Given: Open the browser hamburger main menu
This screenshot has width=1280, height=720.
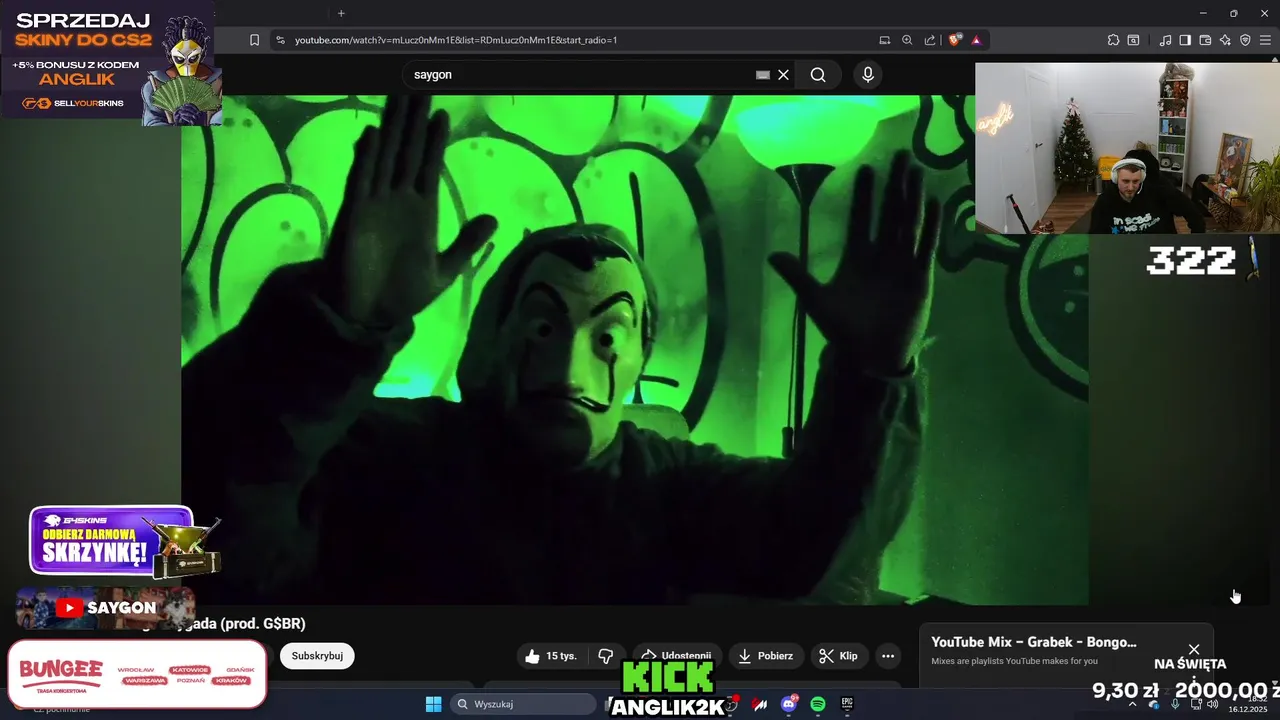Looking at the screenshot, I should tap(1265, 40).
